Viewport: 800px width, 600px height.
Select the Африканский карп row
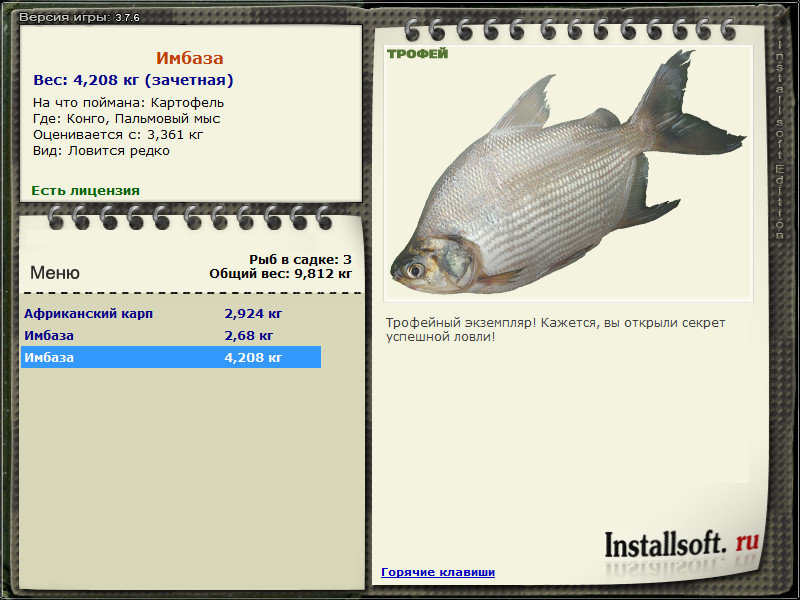(x=171, y=313)
